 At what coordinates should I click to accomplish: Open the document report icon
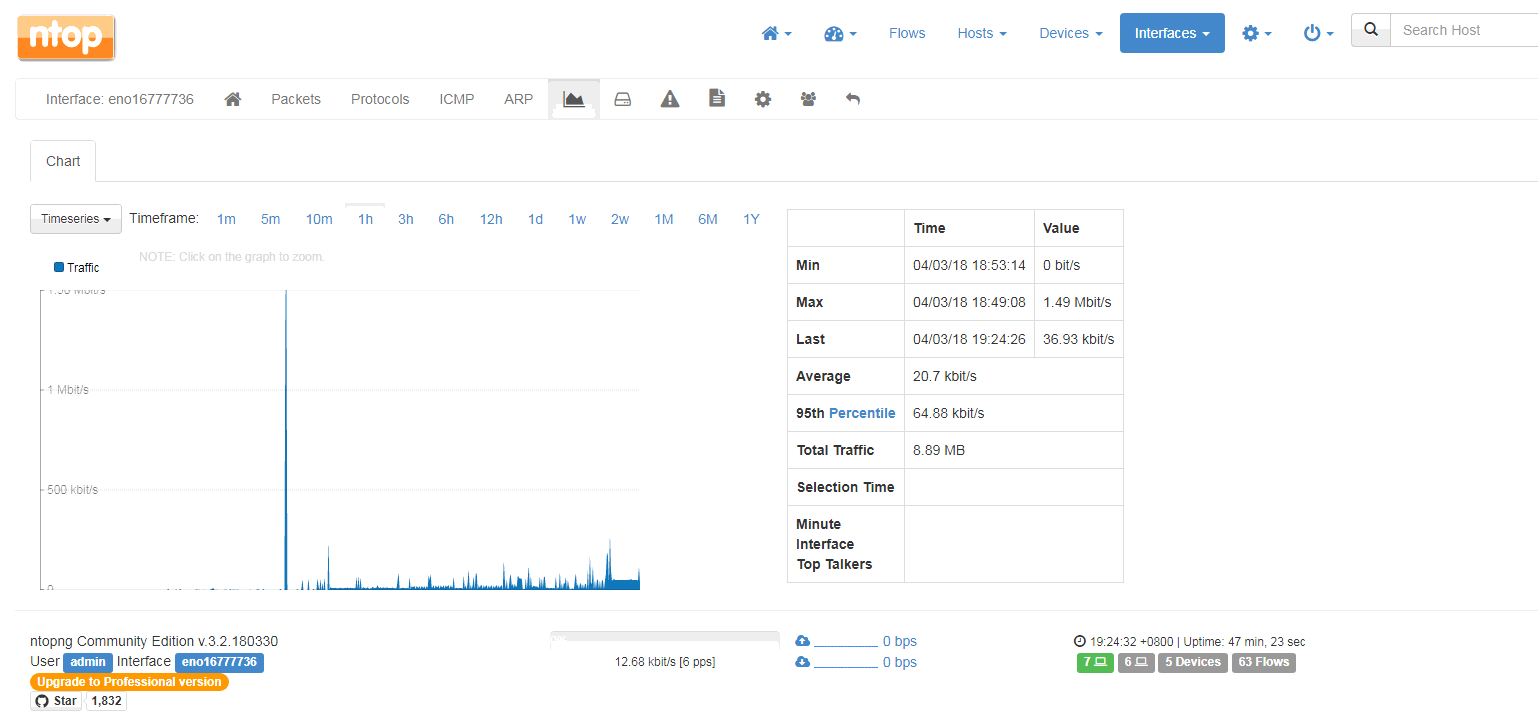[x=717, y=99]
